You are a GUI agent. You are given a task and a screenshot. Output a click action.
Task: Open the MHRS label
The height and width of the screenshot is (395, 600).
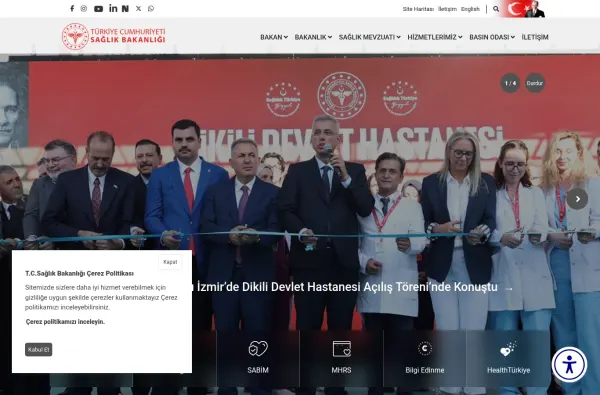341,370
